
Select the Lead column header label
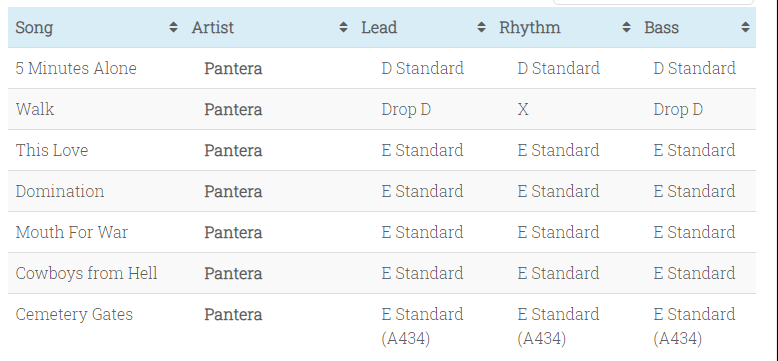[x=379, y=27]
